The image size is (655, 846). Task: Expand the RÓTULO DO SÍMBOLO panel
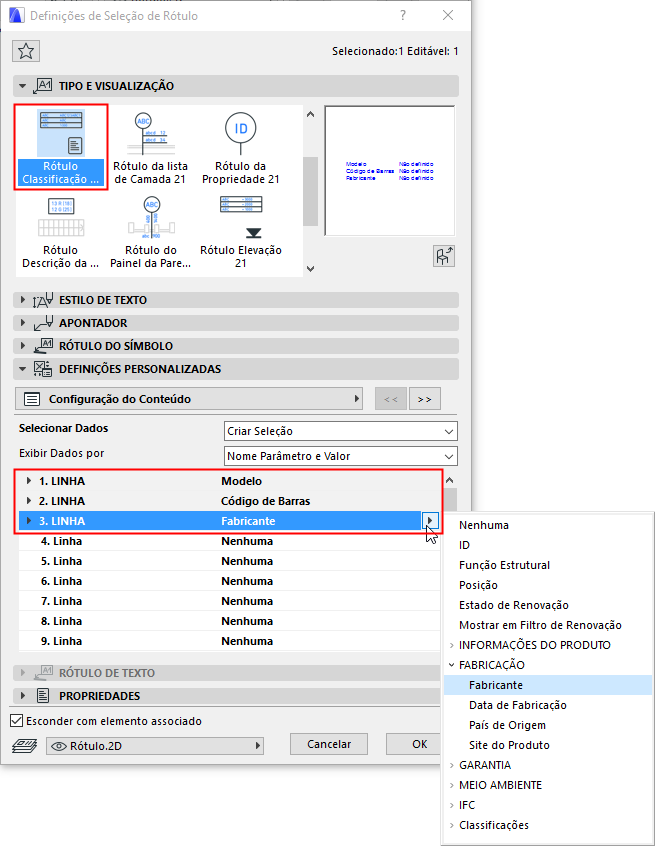23,345
